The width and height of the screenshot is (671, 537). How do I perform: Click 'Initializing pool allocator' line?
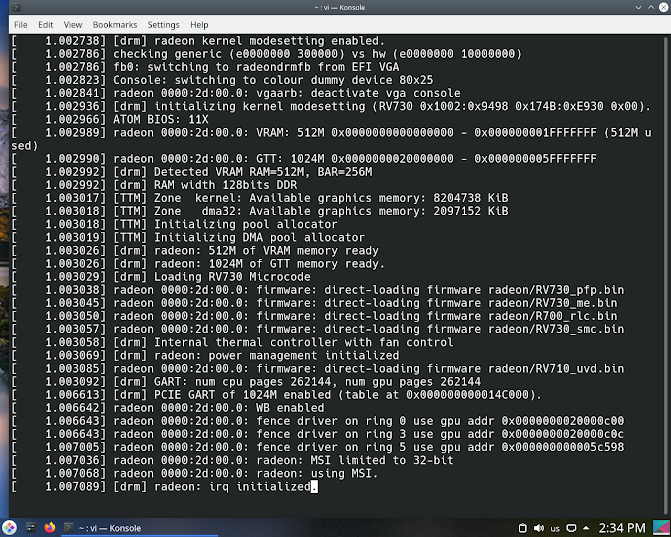(225, 224)
